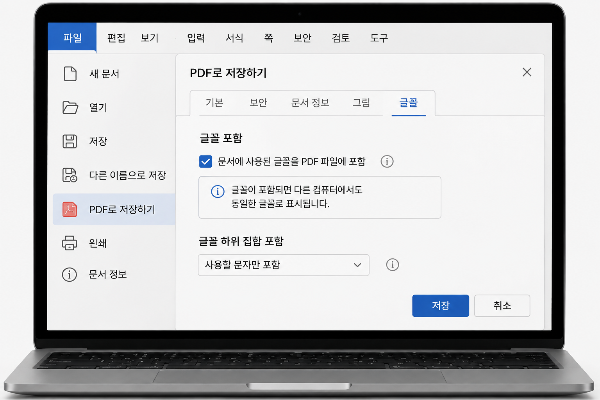
Task: Click the dropdown chevron arrow for font subset
Action: pos(357,265)
